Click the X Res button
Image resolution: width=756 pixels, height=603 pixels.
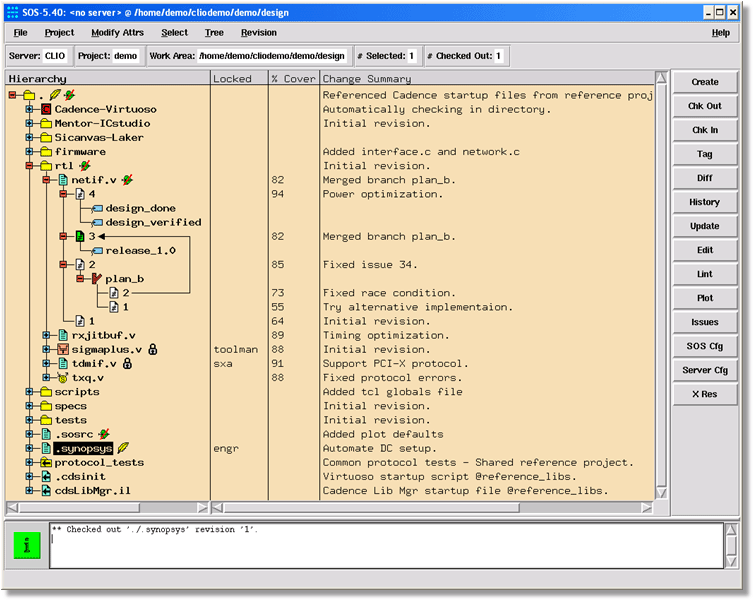pos(705,394)
